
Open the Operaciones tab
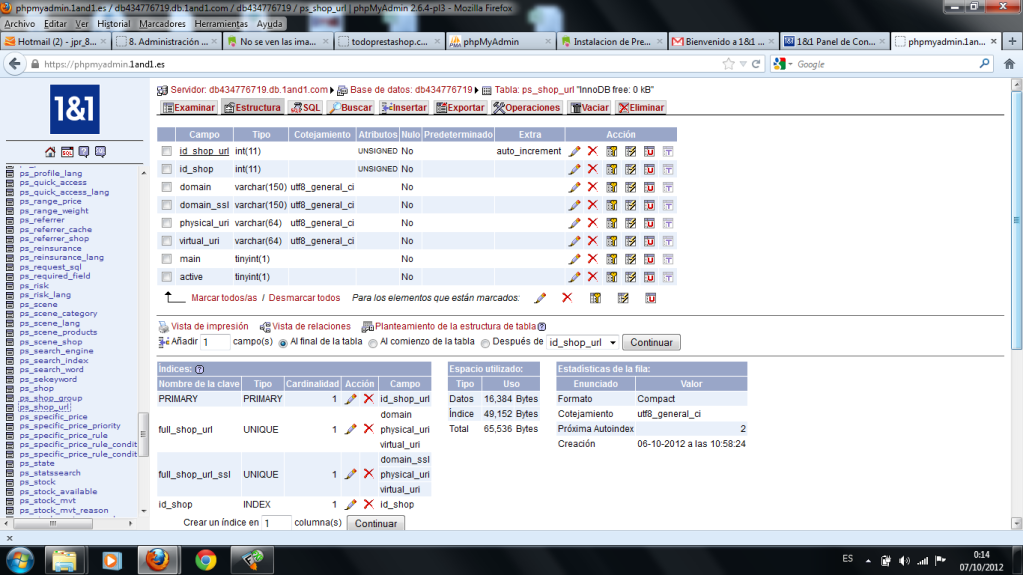(527, 108)
